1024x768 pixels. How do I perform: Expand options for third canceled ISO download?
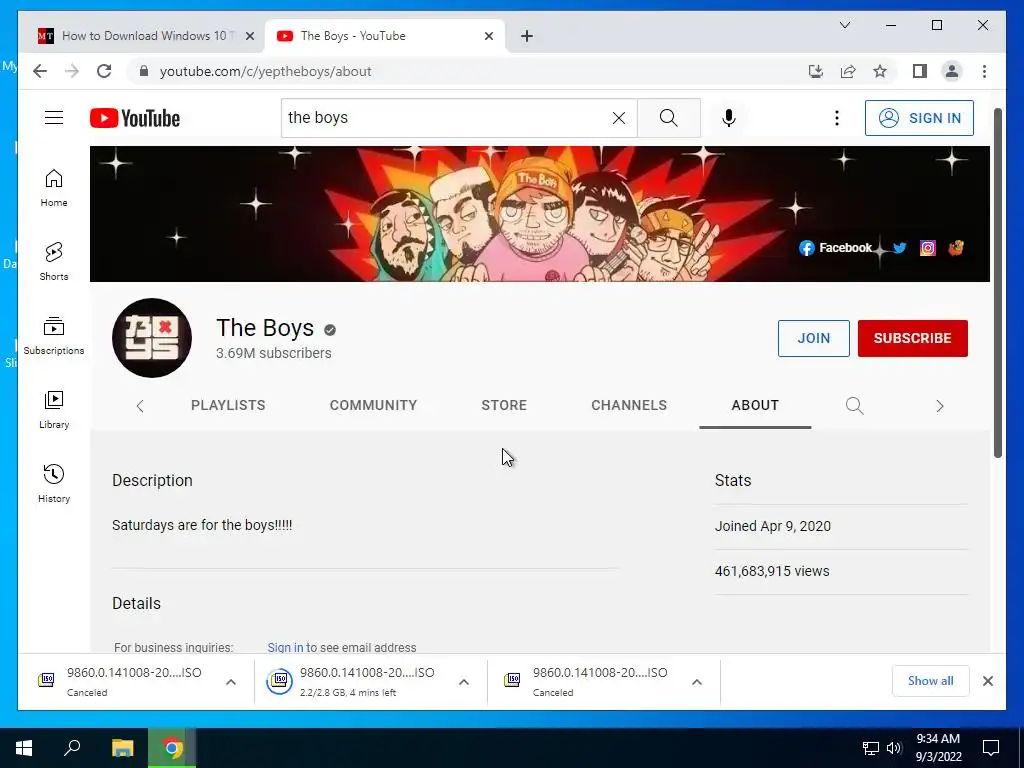point(697,682)
